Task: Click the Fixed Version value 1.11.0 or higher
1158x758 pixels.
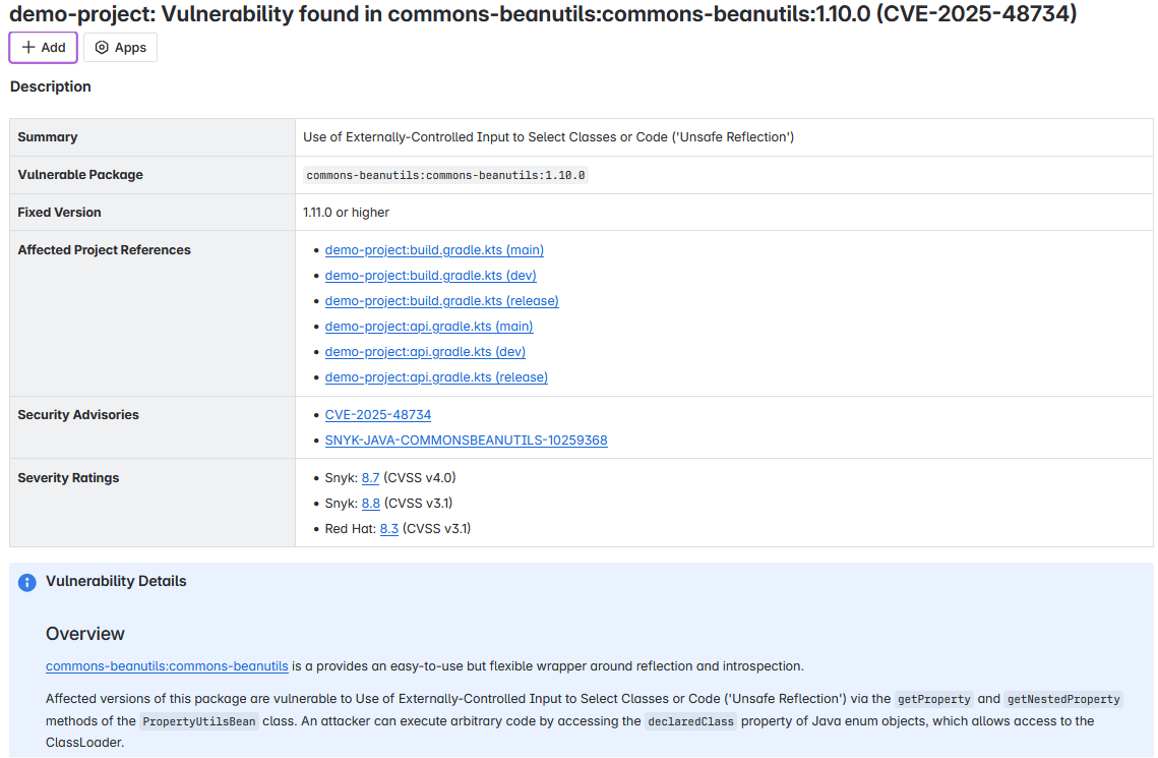Action: pyautogui.click(x=346, y=212)
